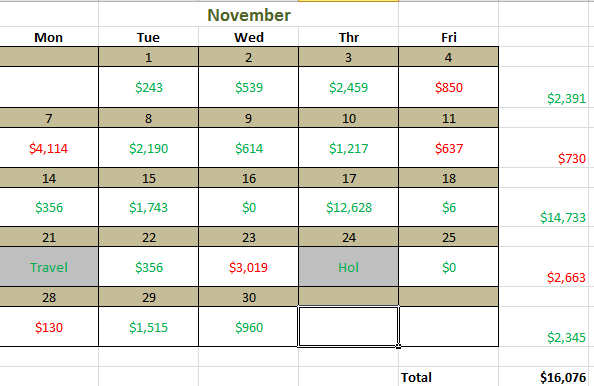Image resolution: width=594 pixels, height=386 pixels.
Task: Select the red $4,114 cell
Action: 48,148
